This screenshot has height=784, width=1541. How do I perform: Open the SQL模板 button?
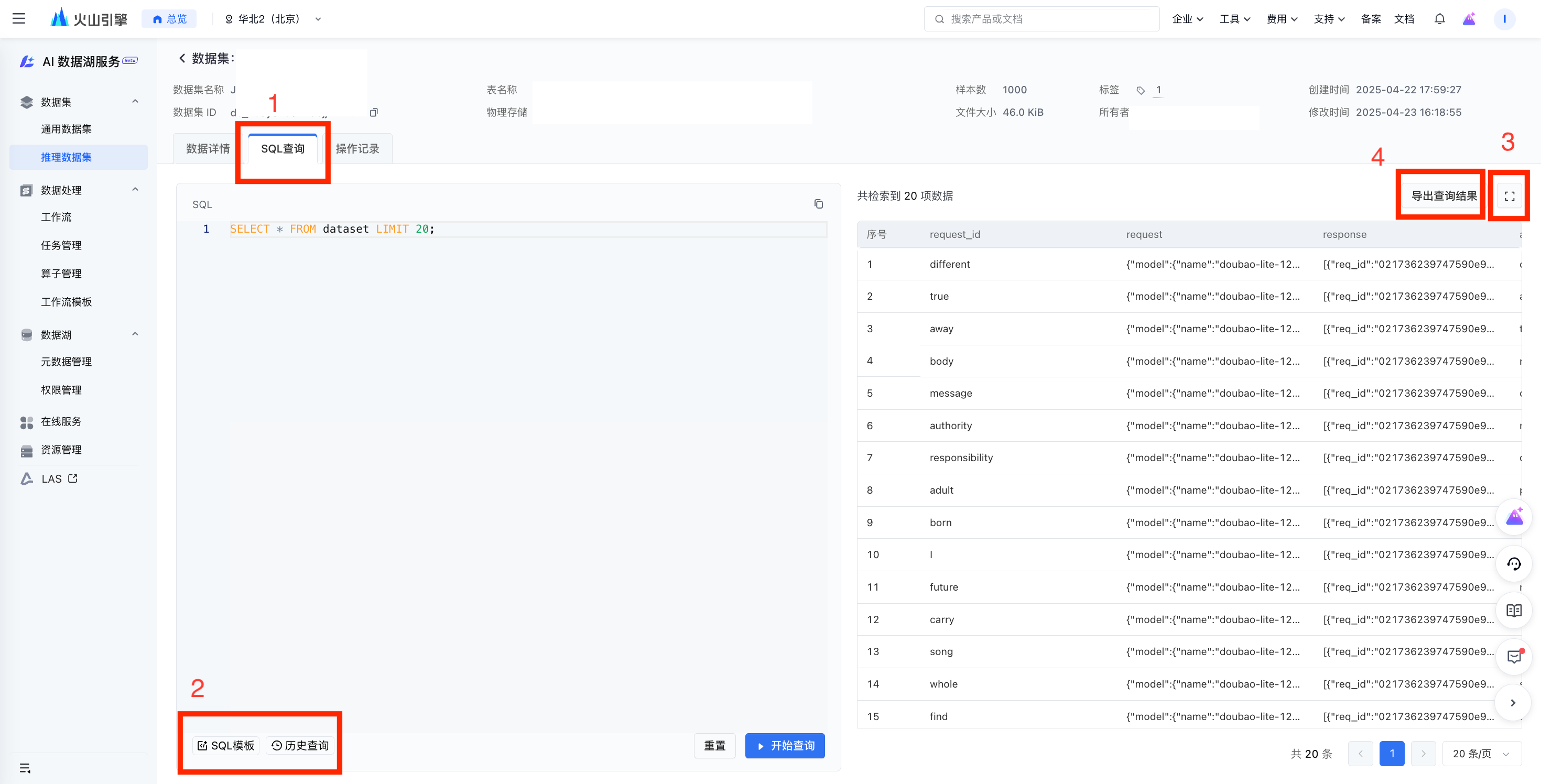(x=225, y=746)
